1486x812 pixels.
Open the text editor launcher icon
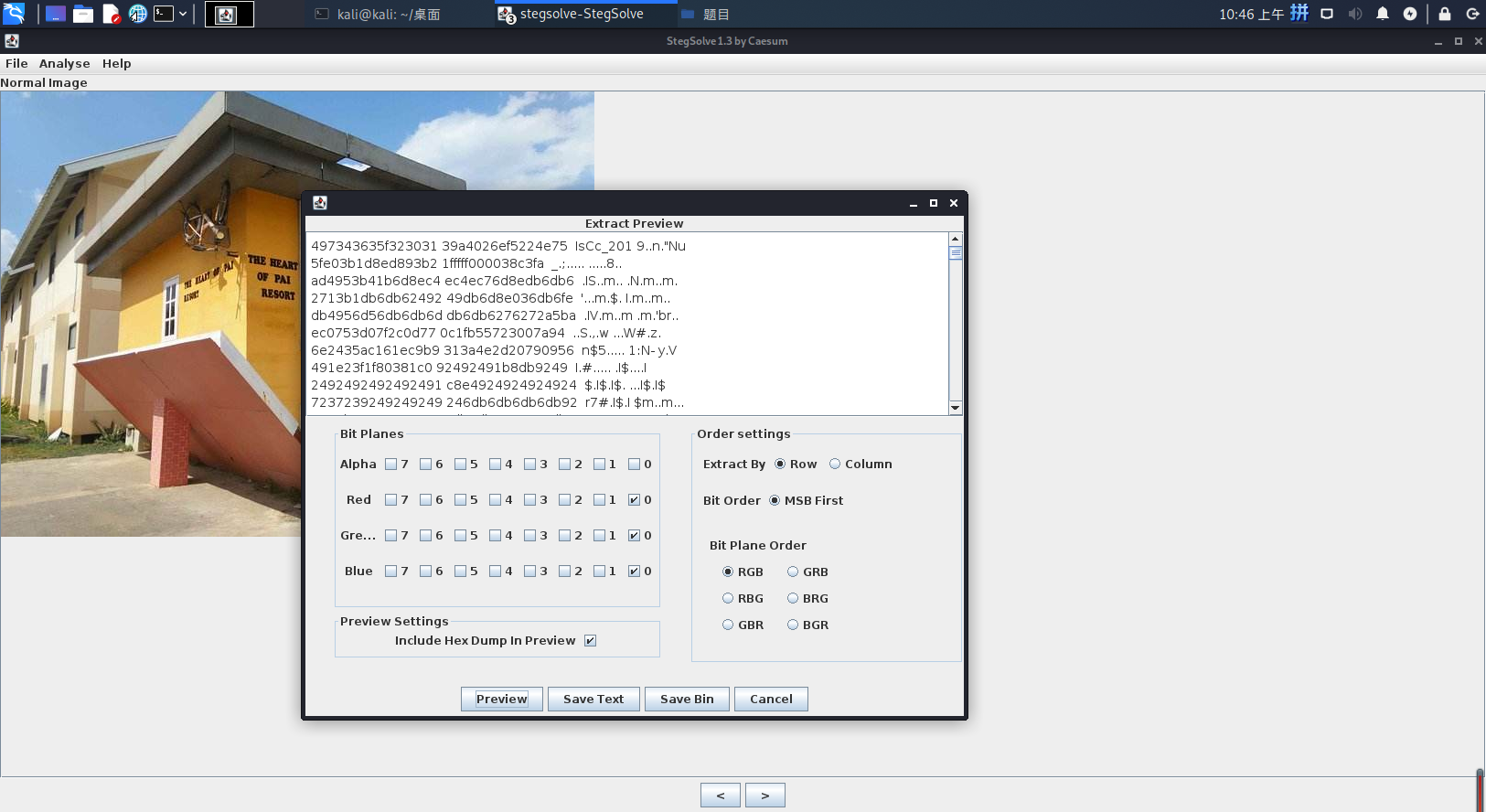[111, 14]
